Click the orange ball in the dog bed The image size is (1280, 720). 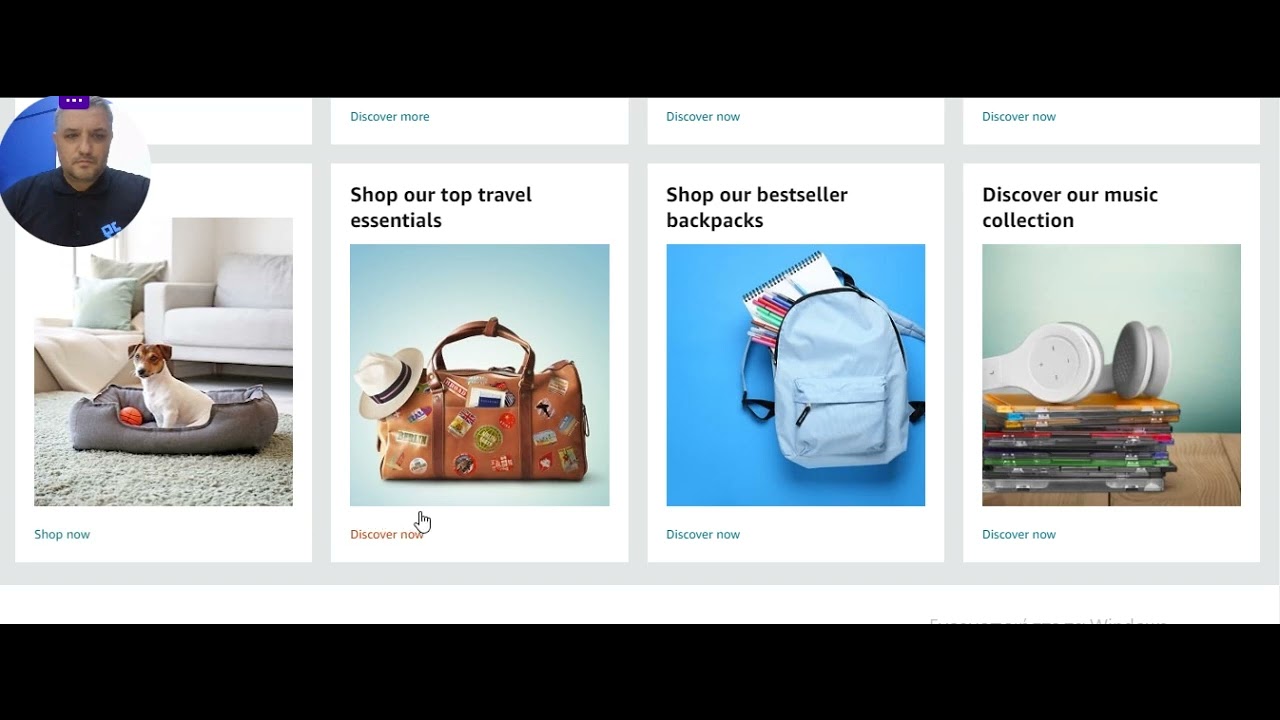tap(131, 416)
